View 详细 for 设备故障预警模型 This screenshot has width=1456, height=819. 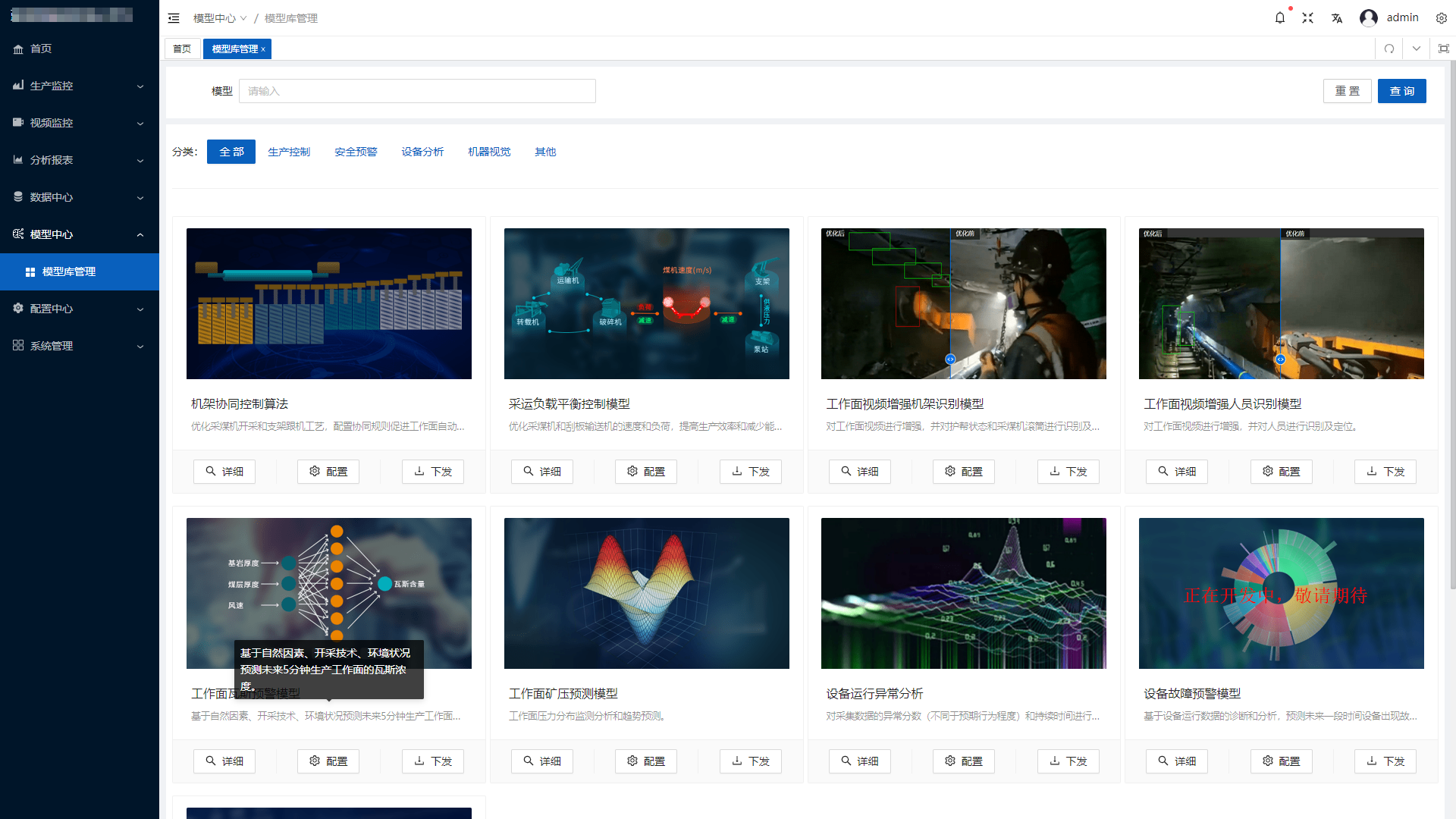(x=1177, y=761)
